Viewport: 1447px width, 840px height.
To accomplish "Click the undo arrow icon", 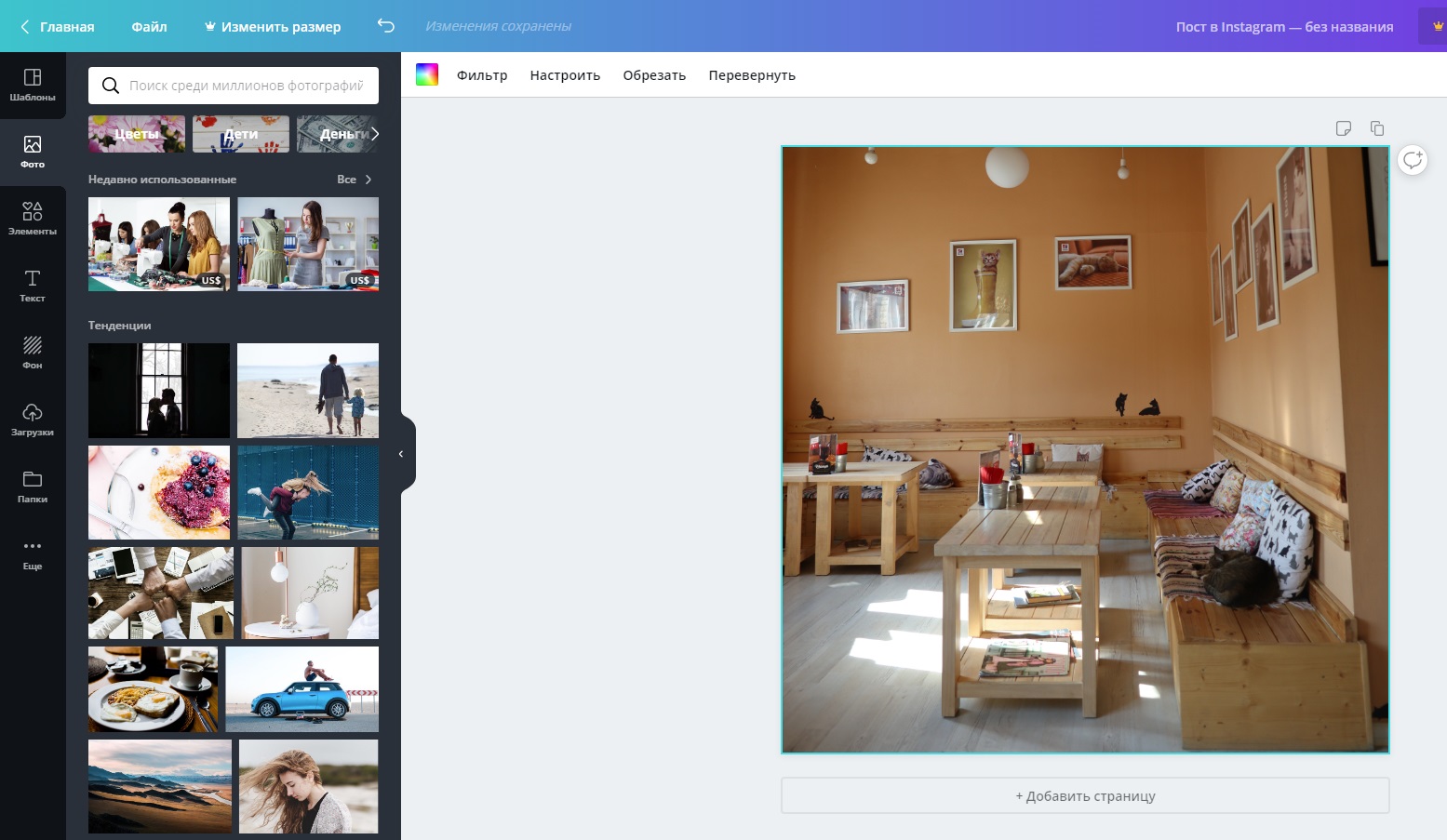I will tap(386, 26).
